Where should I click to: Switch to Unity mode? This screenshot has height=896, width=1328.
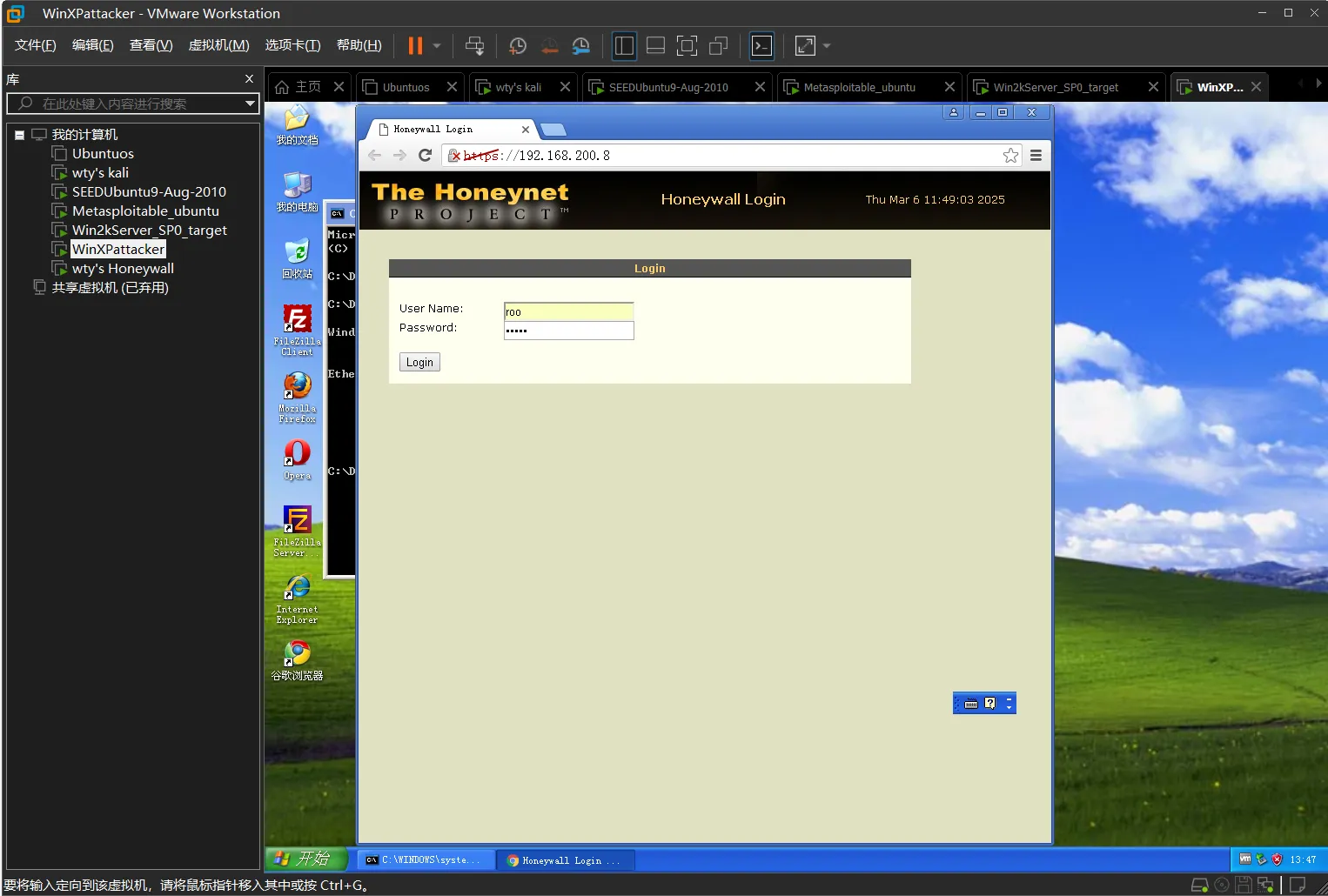[719, 45]
